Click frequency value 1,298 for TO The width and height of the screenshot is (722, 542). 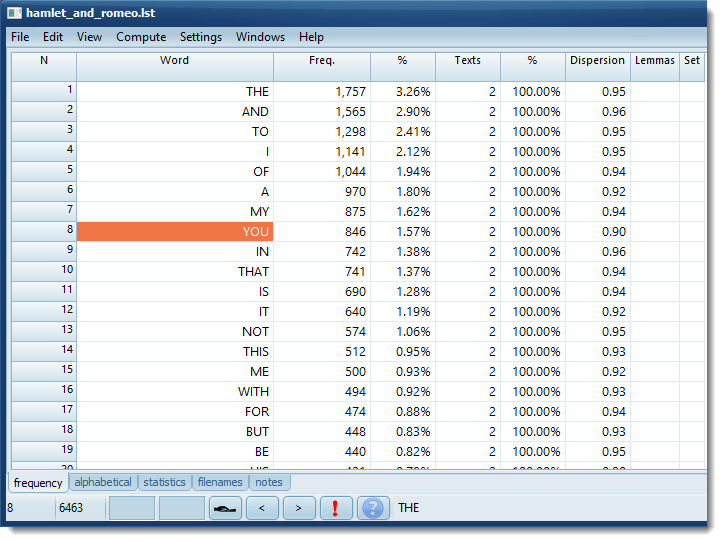click(x=350, y=132)
